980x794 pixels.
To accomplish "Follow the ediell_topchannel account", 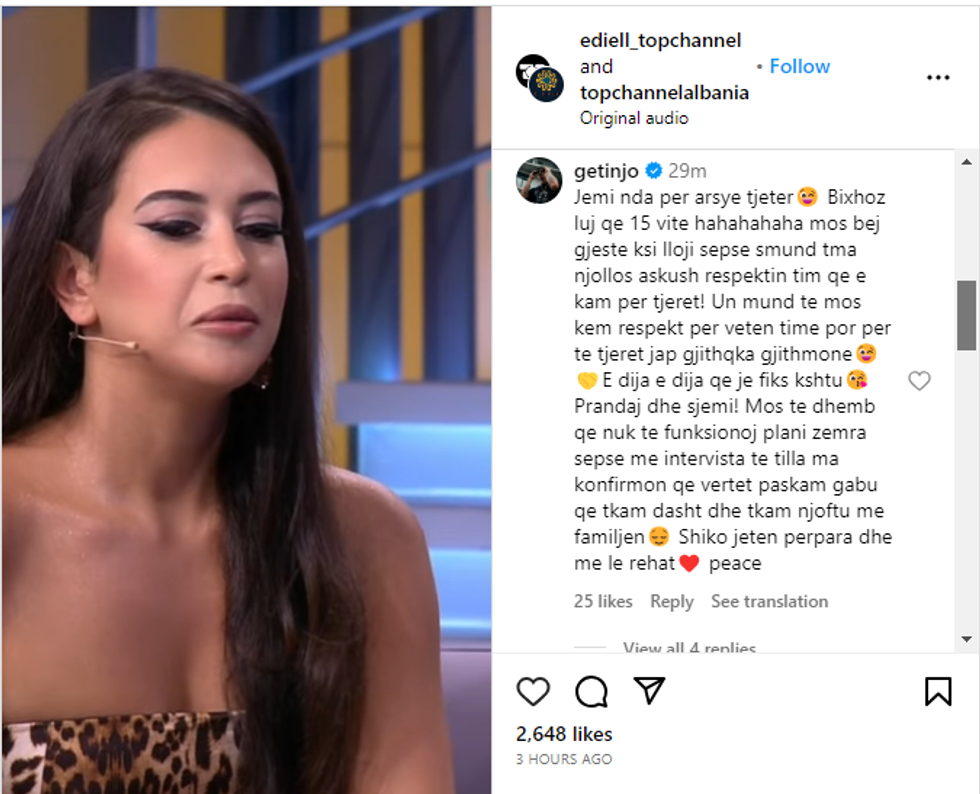I will tap(799, 66).
